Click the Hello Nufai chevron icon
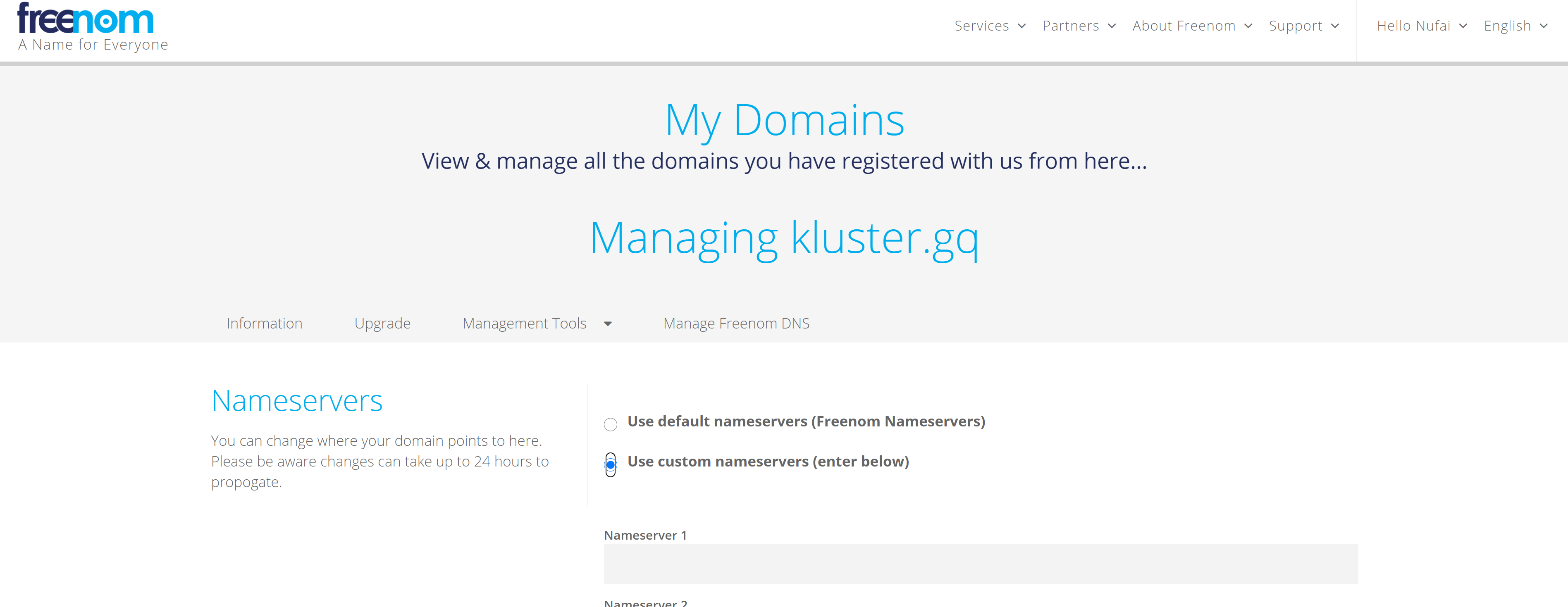 pos(1463,26)
